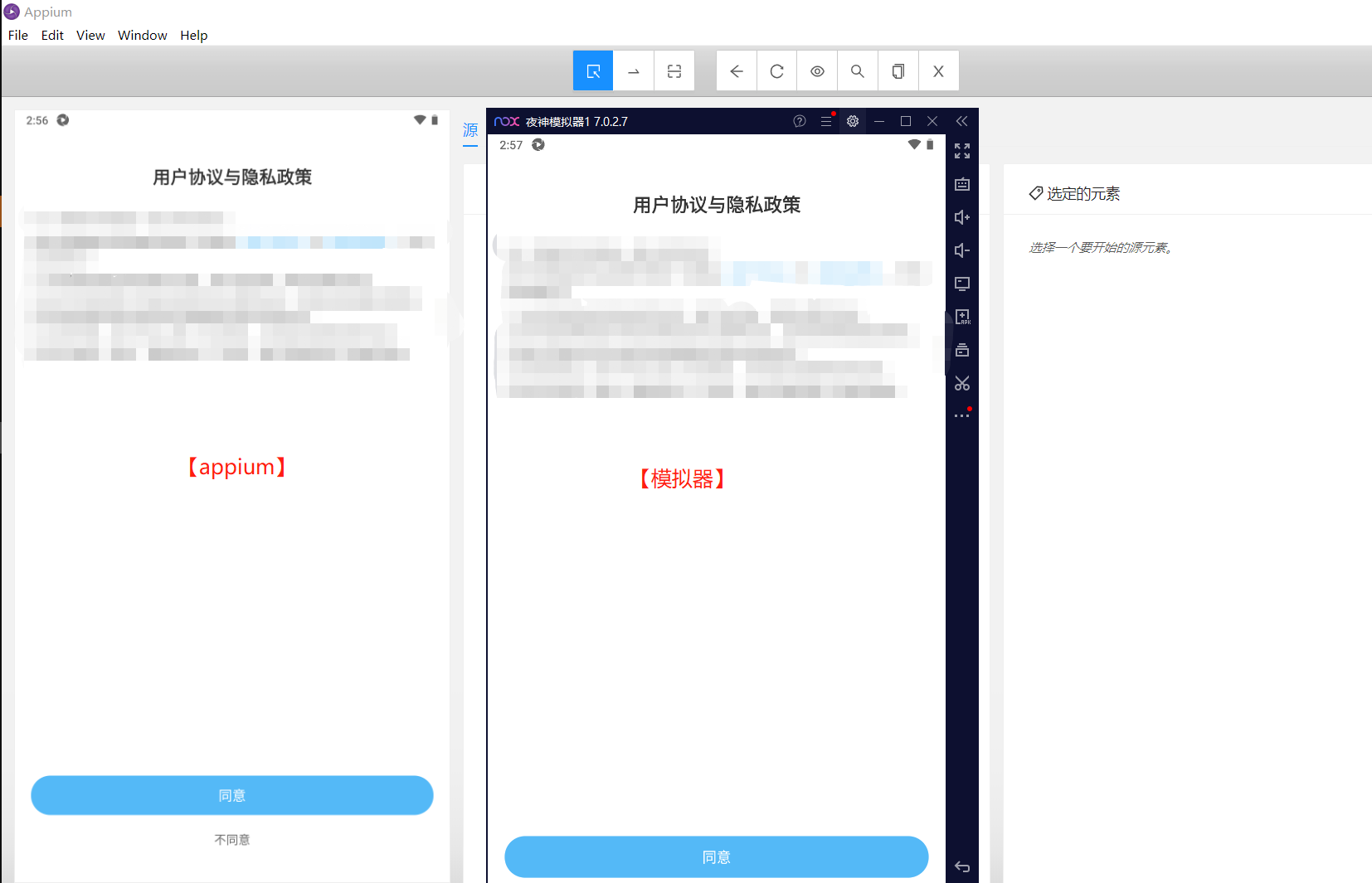Image resolution: width=1372 pixels, height=883 pixels.
Task: Take screenshot with Nox scissors icon
Action: 962,383
